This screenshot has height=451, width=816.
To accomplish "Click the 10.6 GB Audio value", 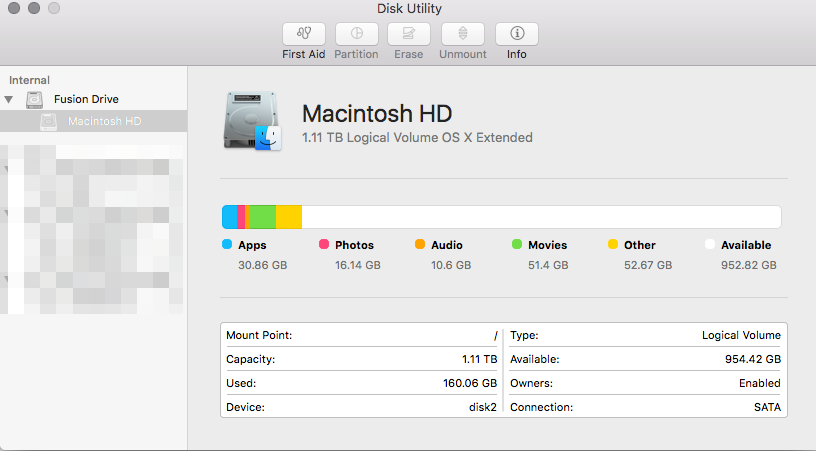I will click(451, 265).
